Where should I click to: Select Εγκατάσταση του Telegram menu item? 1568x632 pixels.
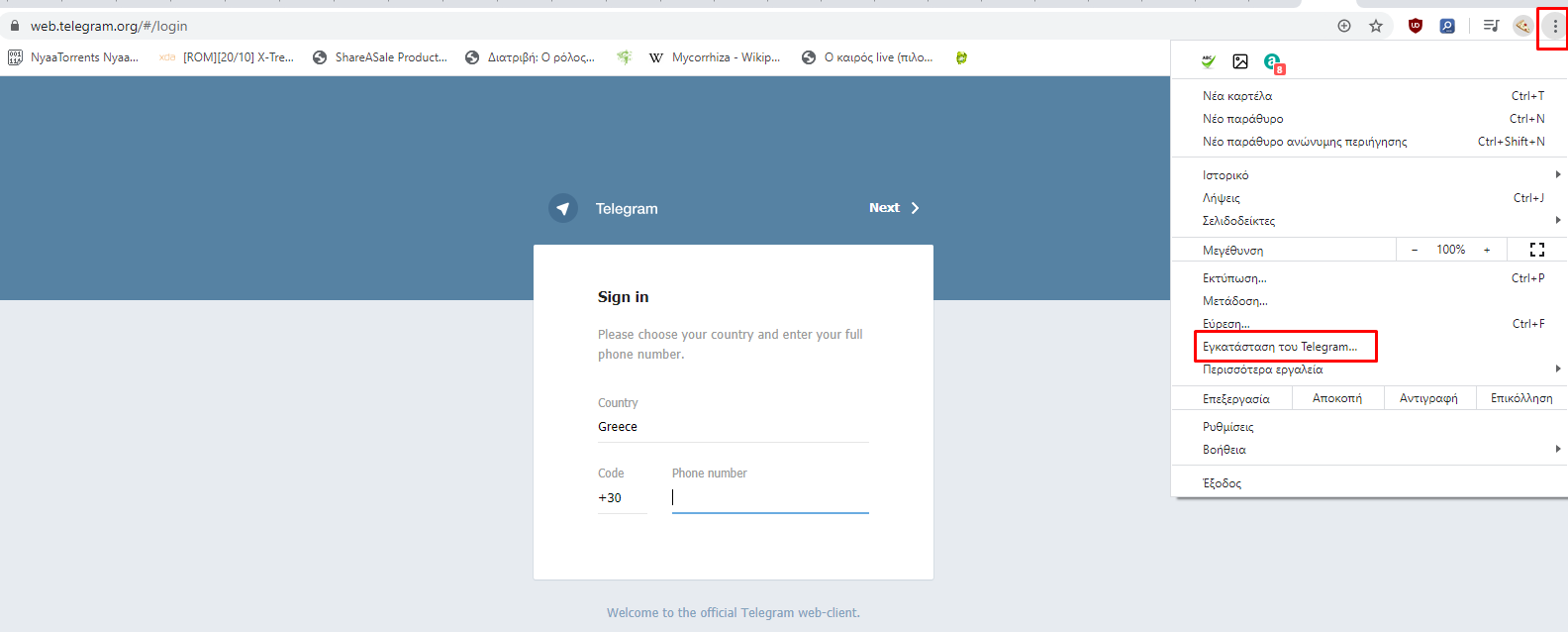[x=1370, y=347]
